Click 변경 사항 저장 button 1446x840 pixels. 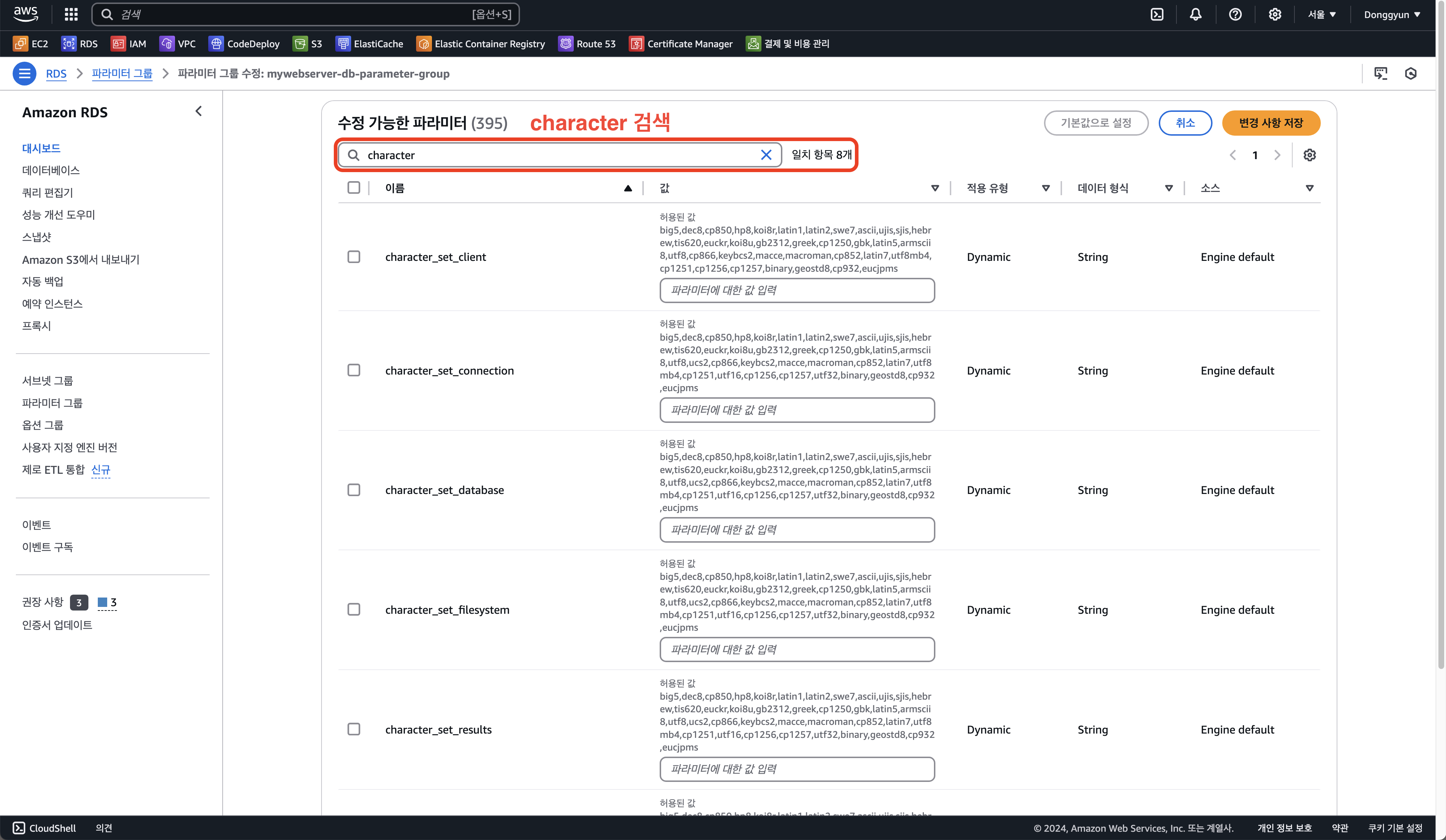pos(1270,123)
